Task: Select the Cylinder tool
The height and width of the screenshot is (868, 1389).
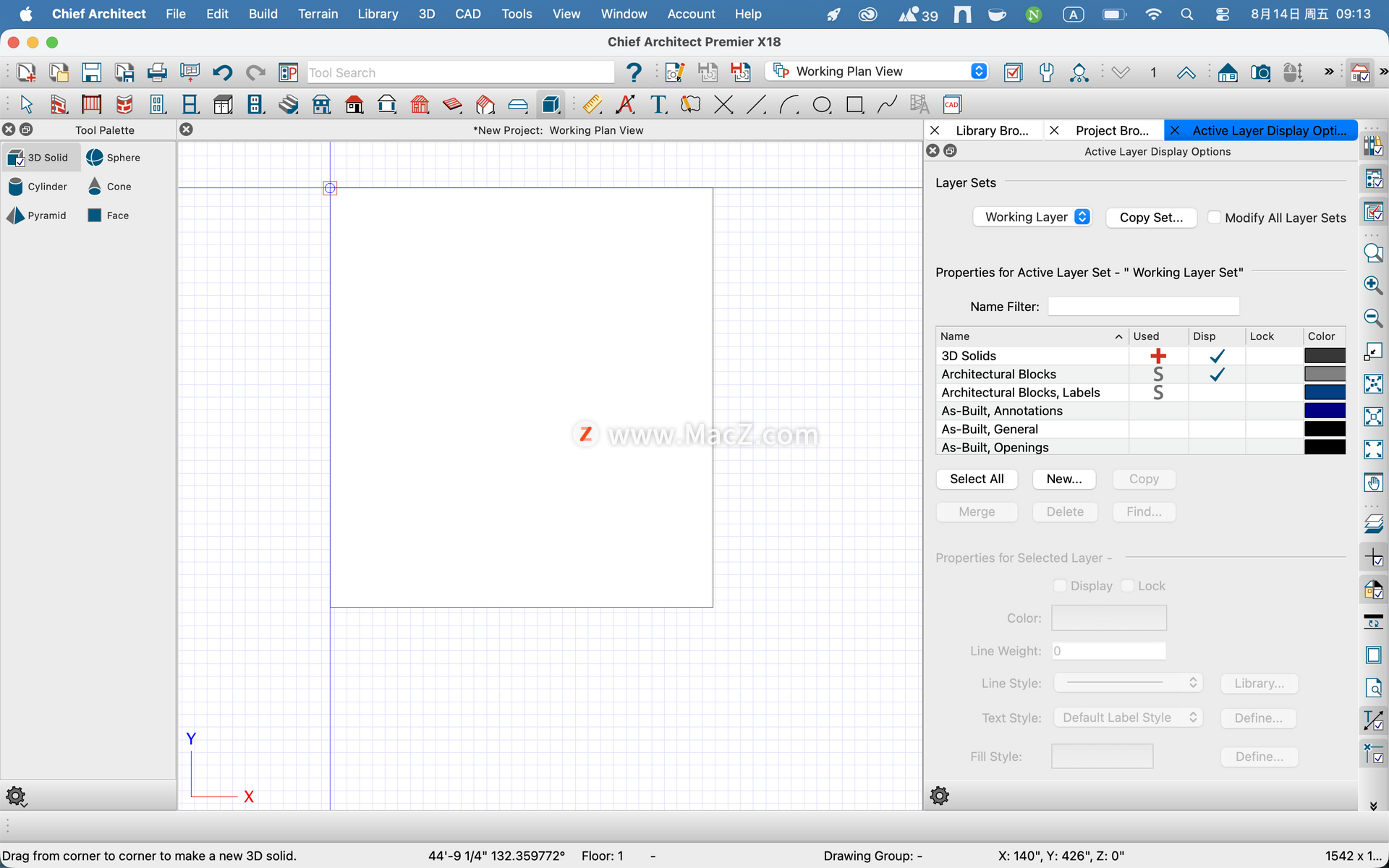Action: pos(38,187)
